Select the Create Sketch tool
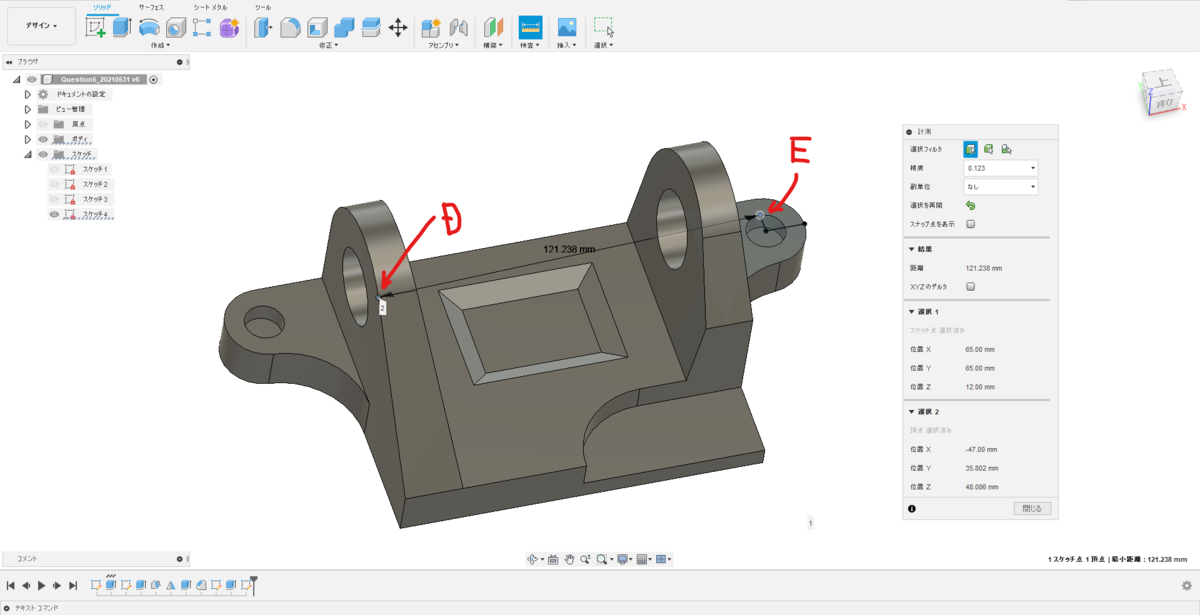1200x615 pixels. [x=96, y=28]
